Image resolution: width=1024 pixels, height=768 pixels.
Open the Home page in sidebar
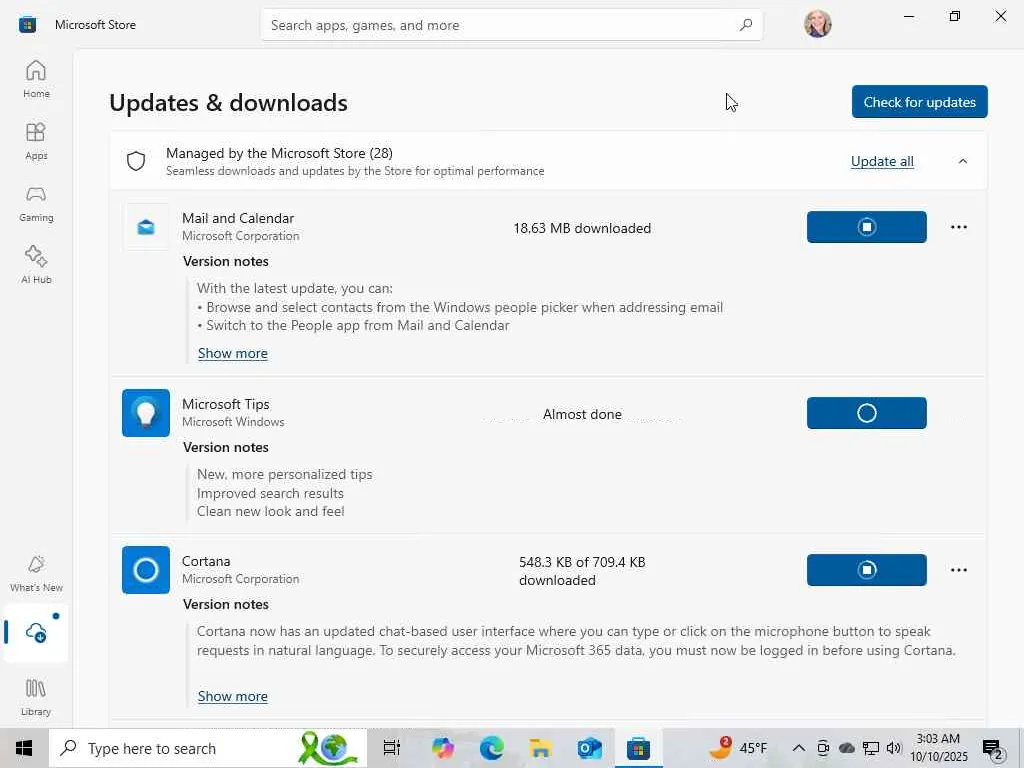click(x=36, y=79)
